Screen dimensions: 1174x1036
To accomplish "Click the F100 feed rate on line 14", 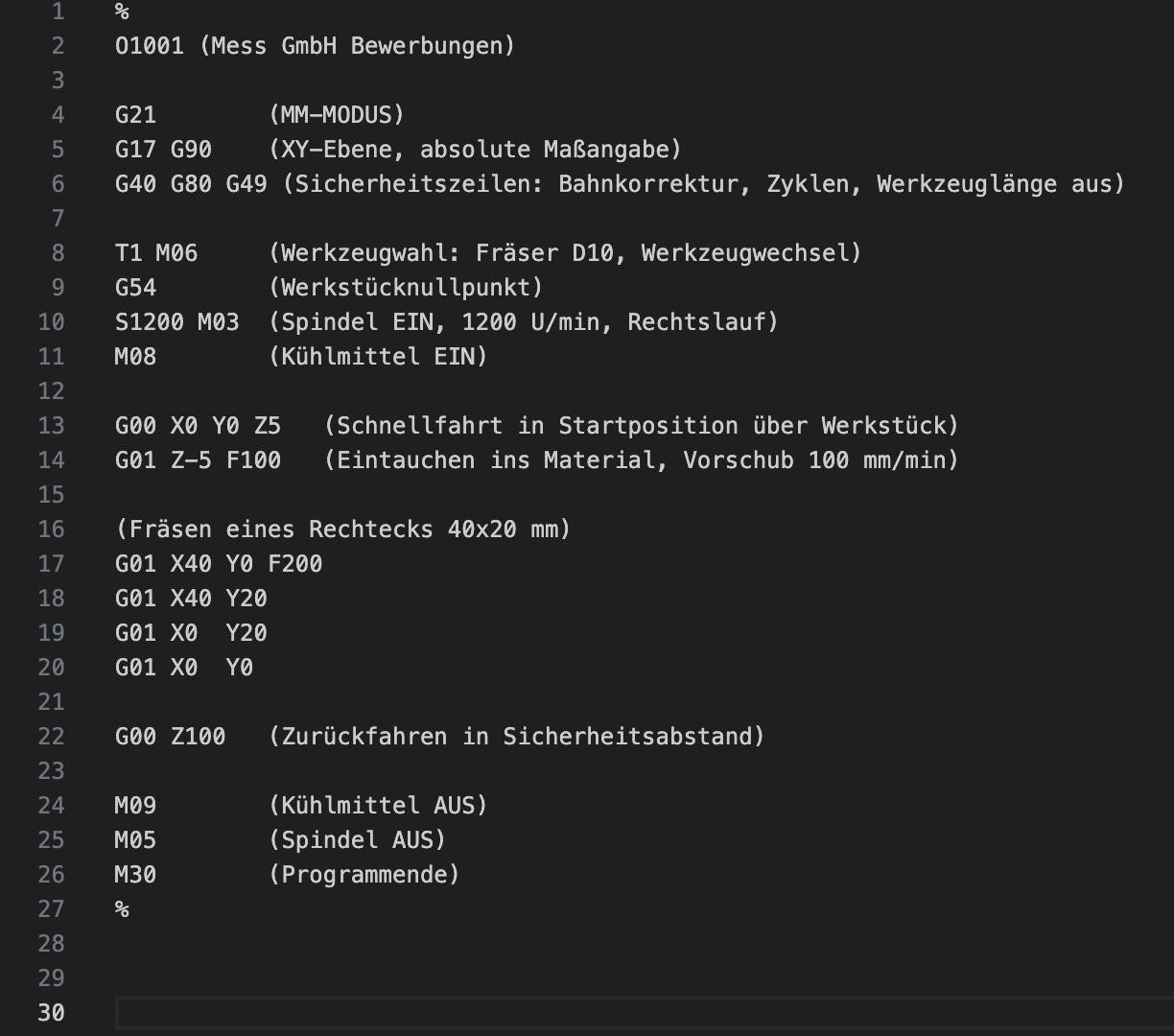I will [x=253, y=460].
